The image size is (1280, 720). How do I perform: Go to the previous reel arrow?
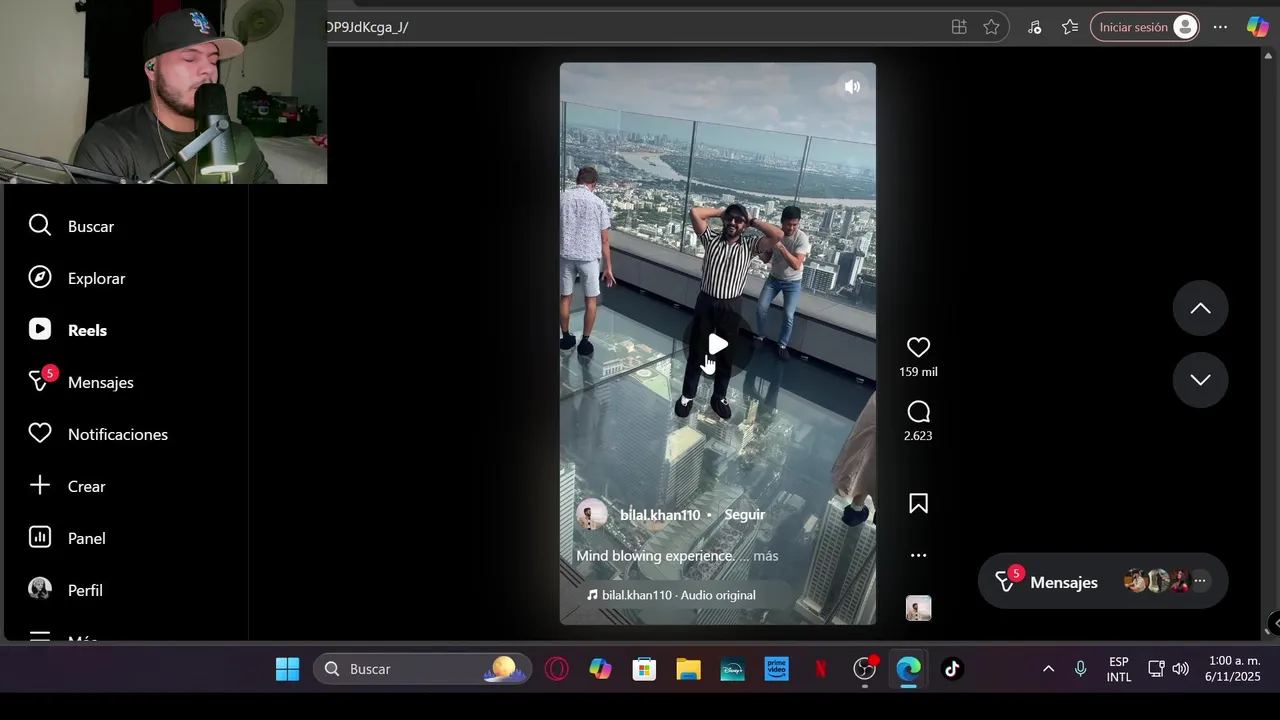[1200, 308]
